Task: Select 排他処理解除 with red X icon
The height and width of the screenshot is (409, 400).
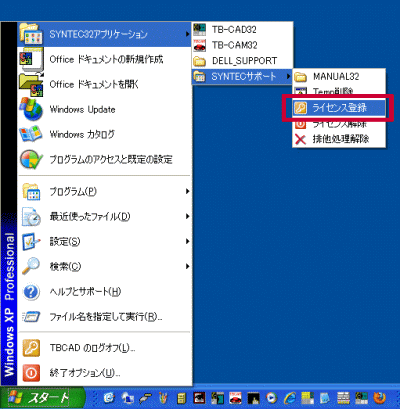Action: [x=339, y=139]
